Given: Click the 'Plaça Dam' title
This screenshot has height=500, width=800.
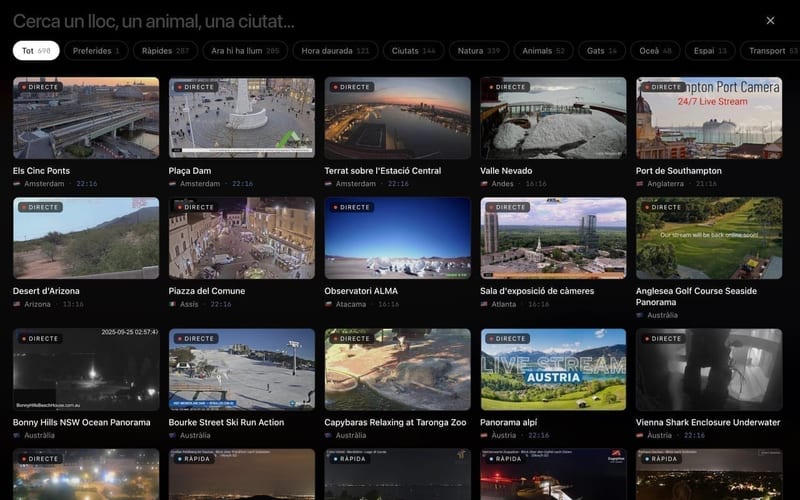Looking at the screenshot, I should coord(190,171).
